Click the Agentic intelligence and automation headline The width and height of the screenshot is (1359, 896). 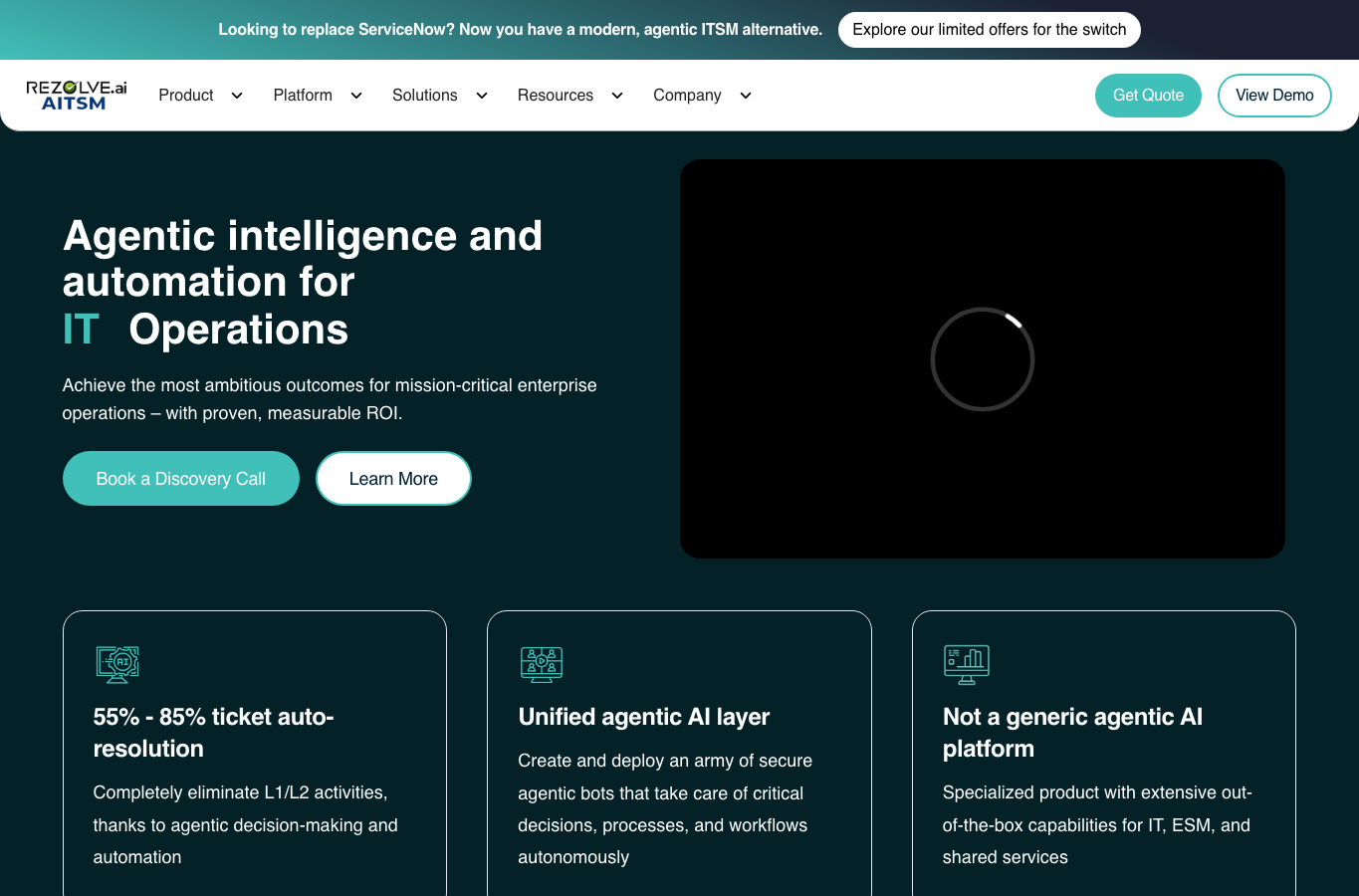coord(303,283)
